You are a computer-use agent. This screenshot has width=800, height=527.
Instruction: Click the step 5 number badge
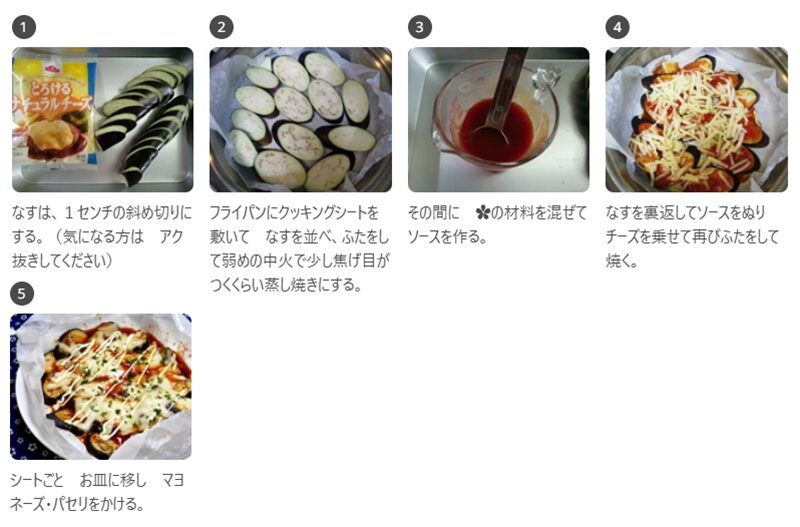coord(22,294)
